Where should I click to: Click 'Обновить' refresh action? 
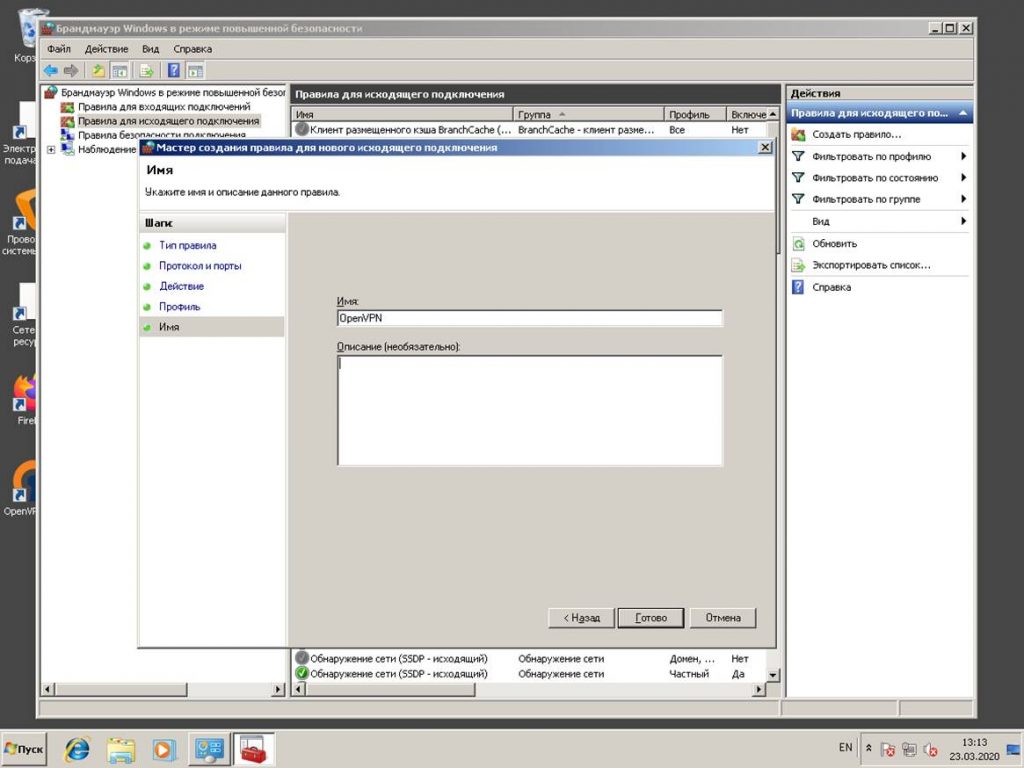[x=834, y=244]
